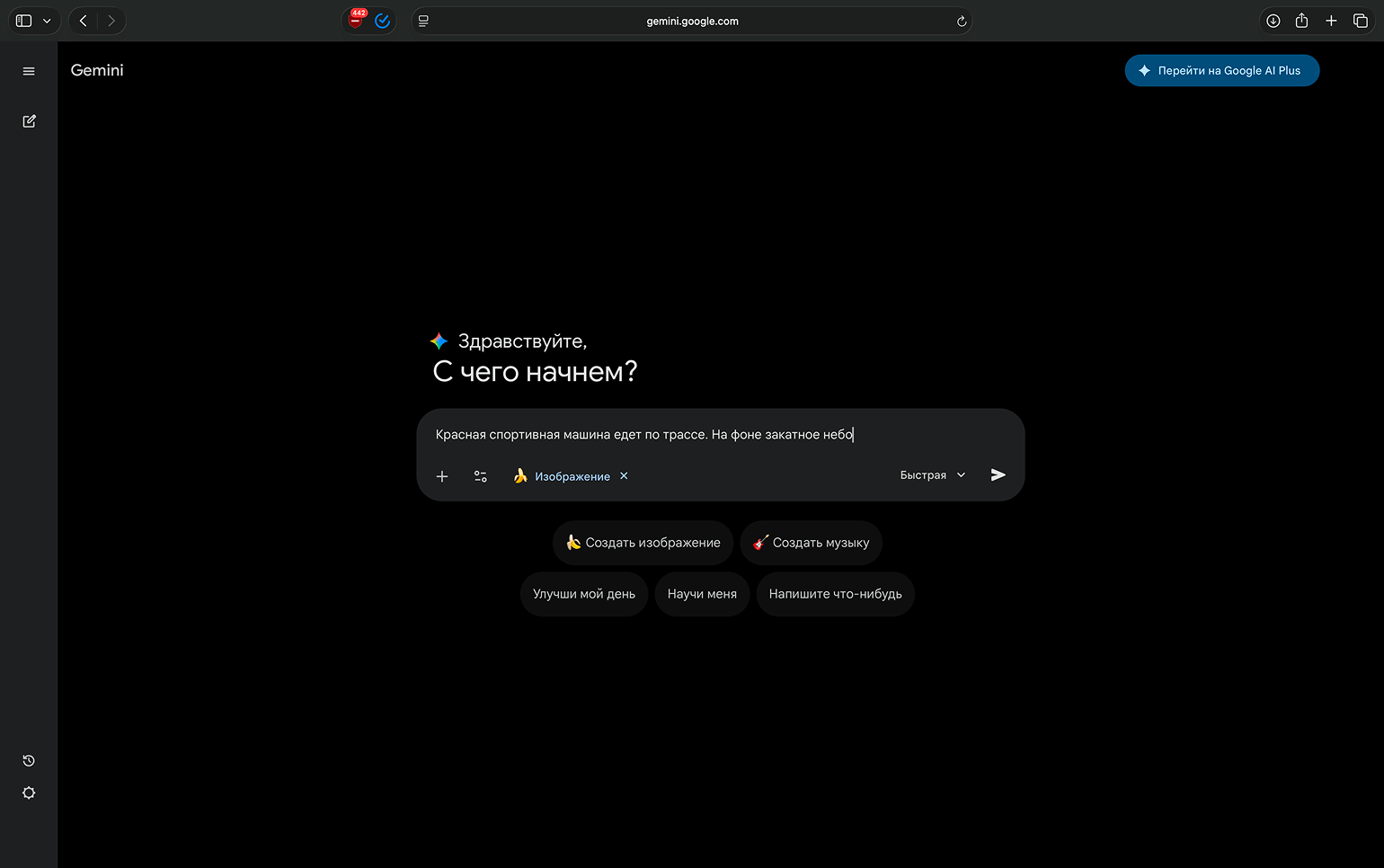Show Safari downloads
The width and height of the screenshot is (1384, 868).
pos(1273,21)
